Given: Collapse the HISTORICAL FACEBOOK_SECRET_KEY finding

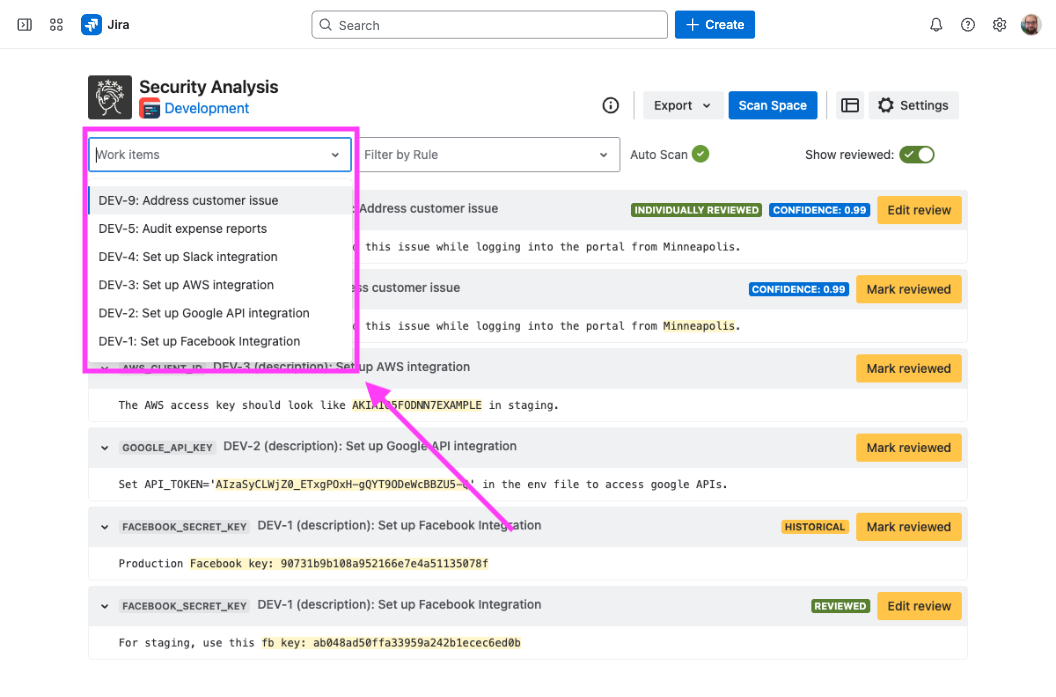Looking at the screenshot, I should point(104,527).
